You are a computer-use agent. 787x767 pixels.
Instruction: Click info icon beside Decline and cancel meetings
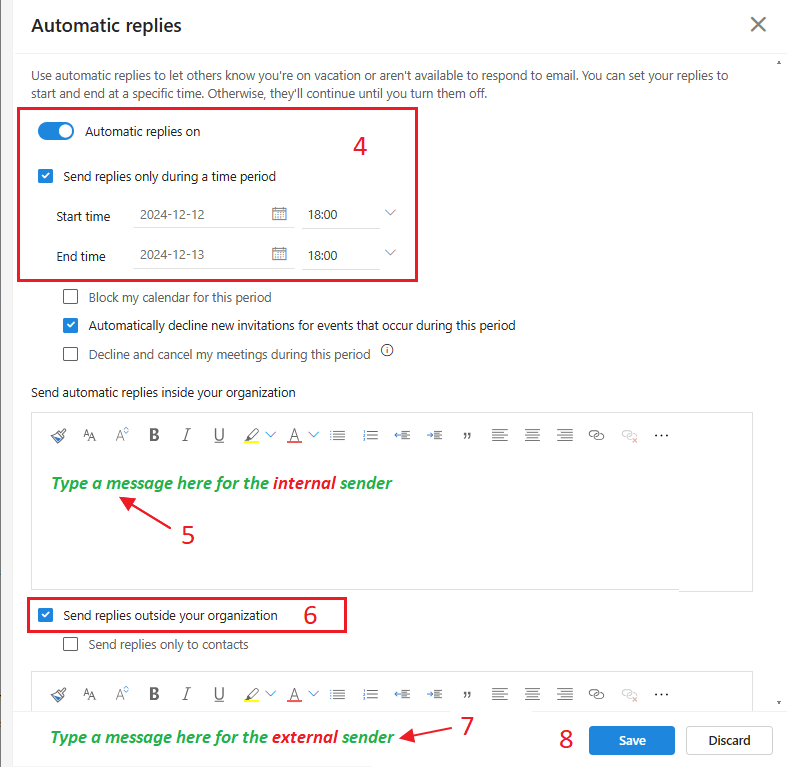point(387,351)
